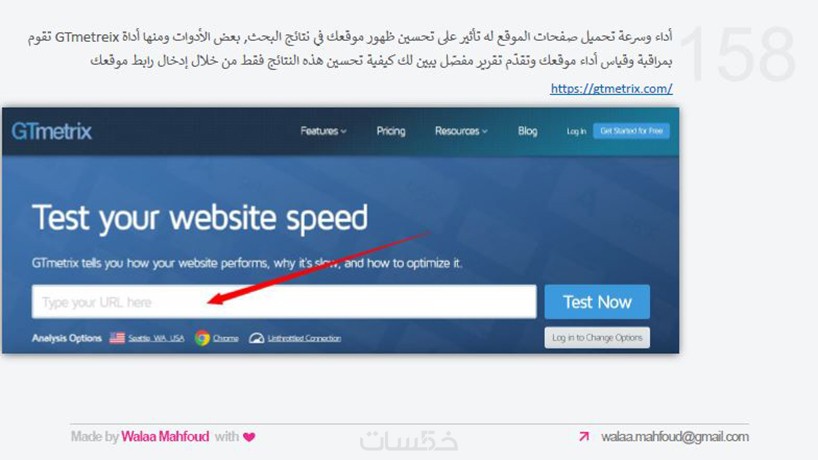Click the GTmetrix logo
This screenshot has width=818, height=460.
point(52,131)
